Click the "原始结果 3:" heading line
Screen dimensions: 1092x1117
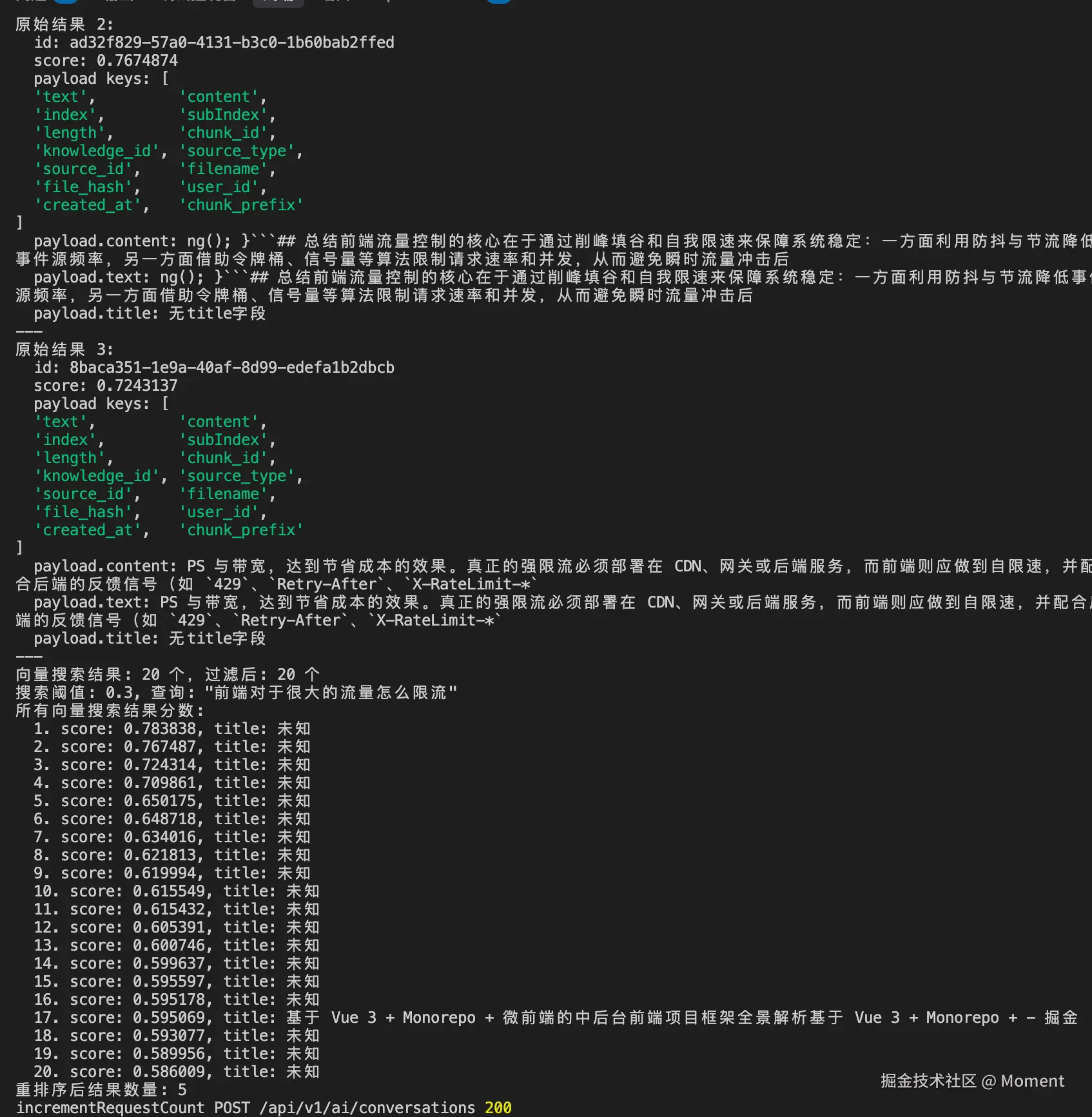pyautogui.click(x=64, y=350)
